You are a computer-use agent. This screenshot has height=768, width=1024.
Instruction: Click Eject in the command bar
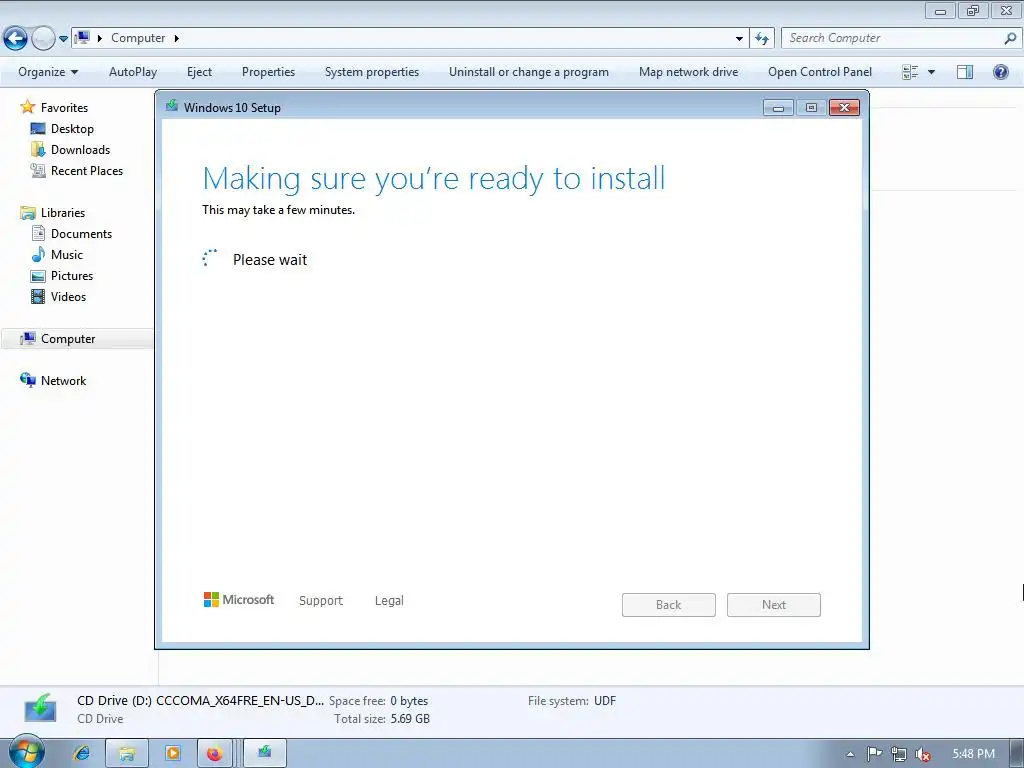pyautogui.click(x=199, y=72)
